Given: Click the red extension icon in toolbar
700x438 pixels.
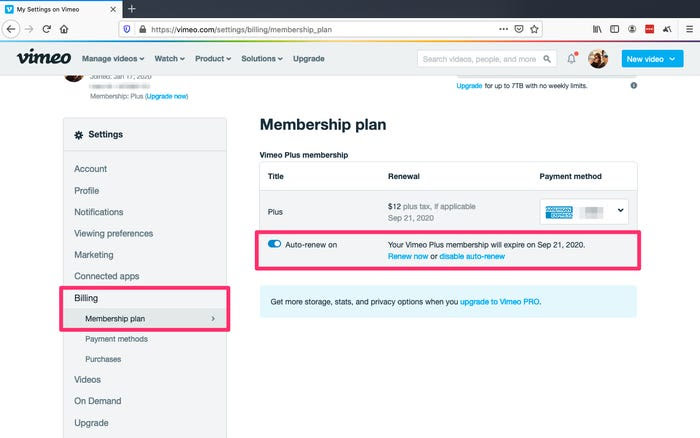Looking at the screenshot, I should [650, 29].
